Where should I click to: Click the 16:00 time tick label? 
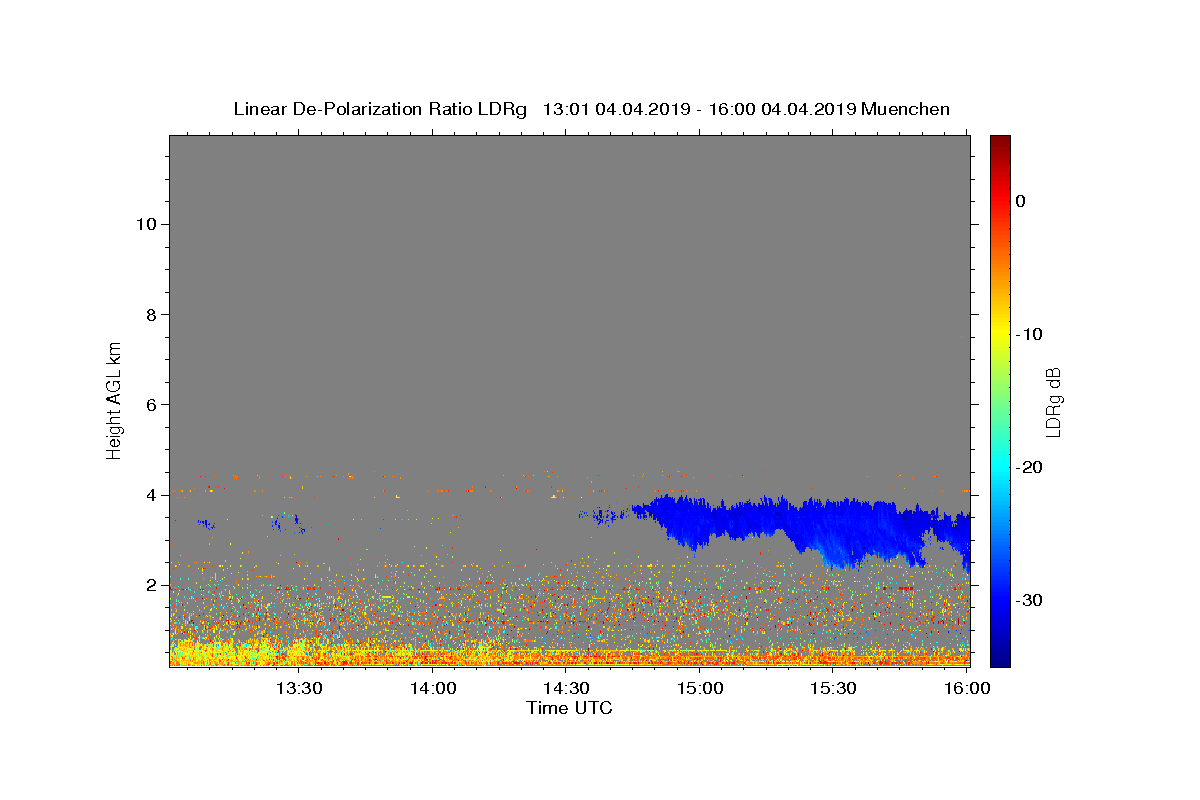coord(967,688)
